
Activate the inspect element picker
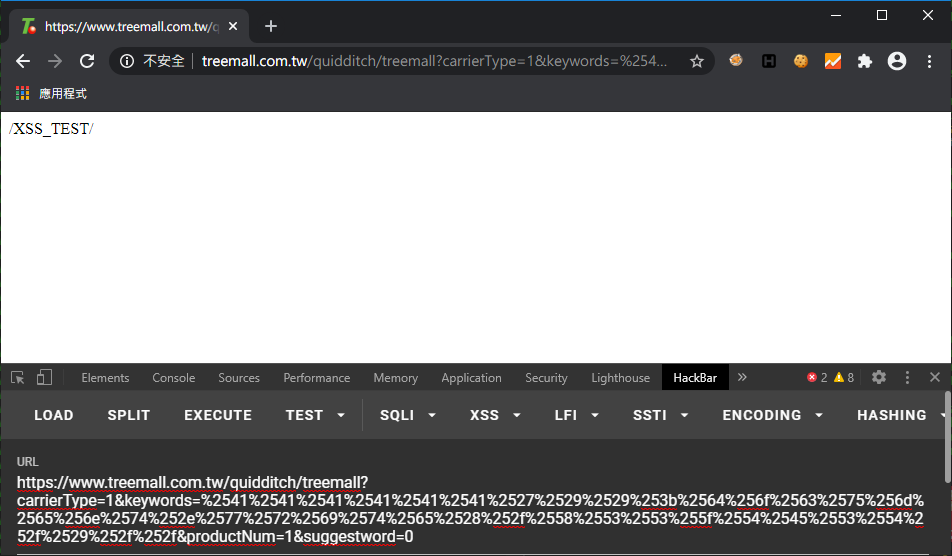pyautogui.click(x=18, y=378)
